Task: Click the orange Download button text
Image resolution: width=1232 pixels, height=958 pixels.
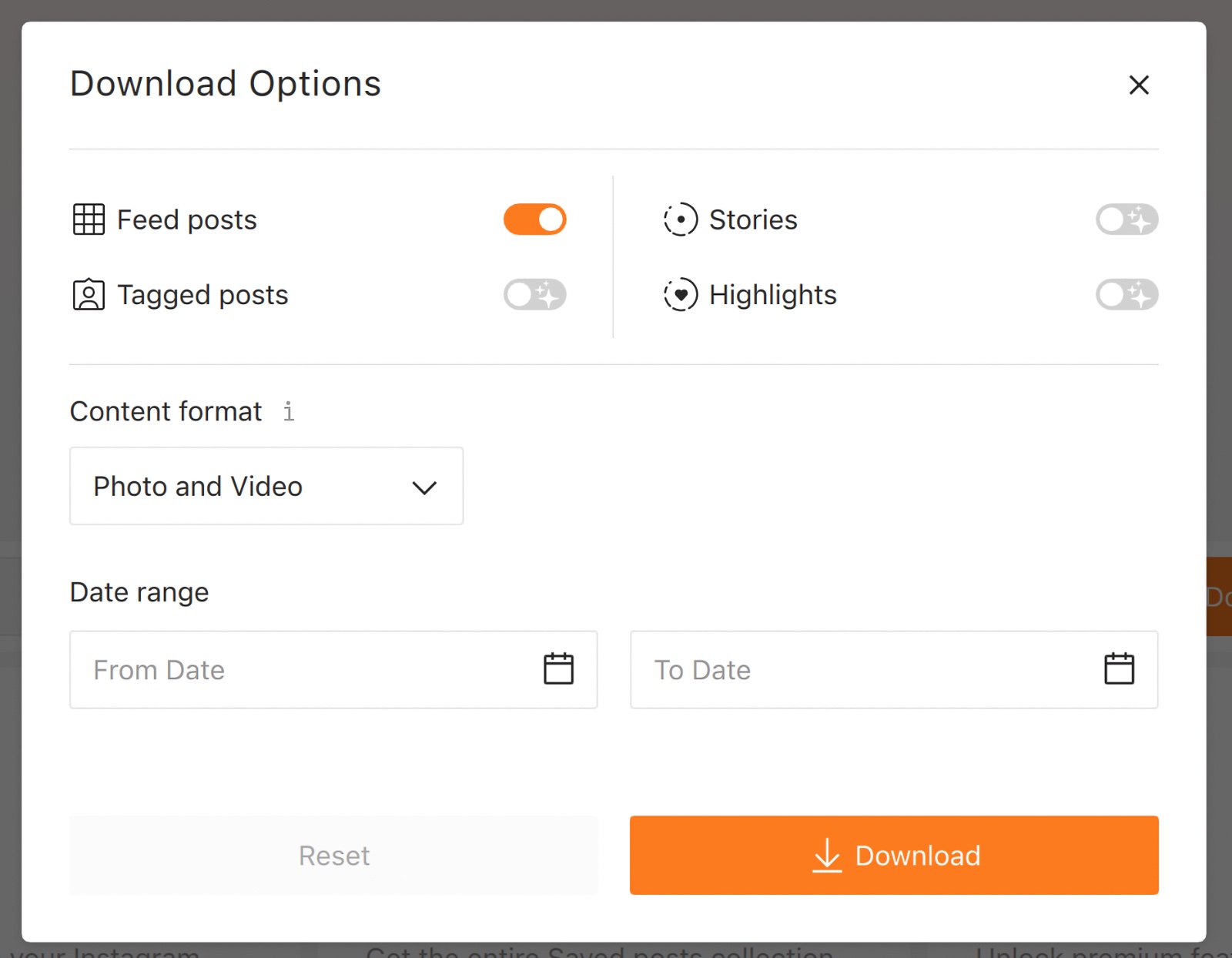Action: click(918, 856)
